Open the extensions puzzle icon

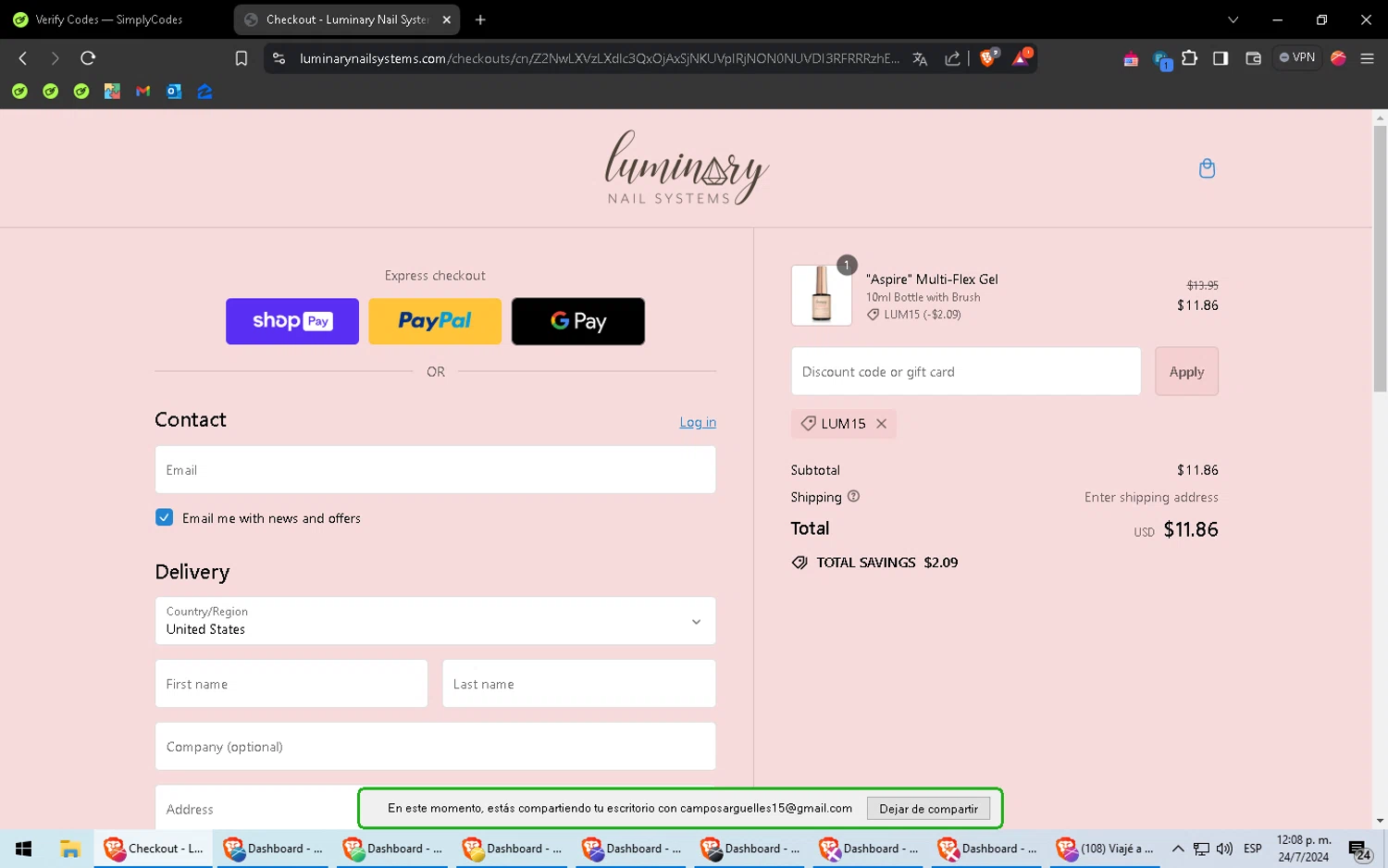pos(1190,58)
